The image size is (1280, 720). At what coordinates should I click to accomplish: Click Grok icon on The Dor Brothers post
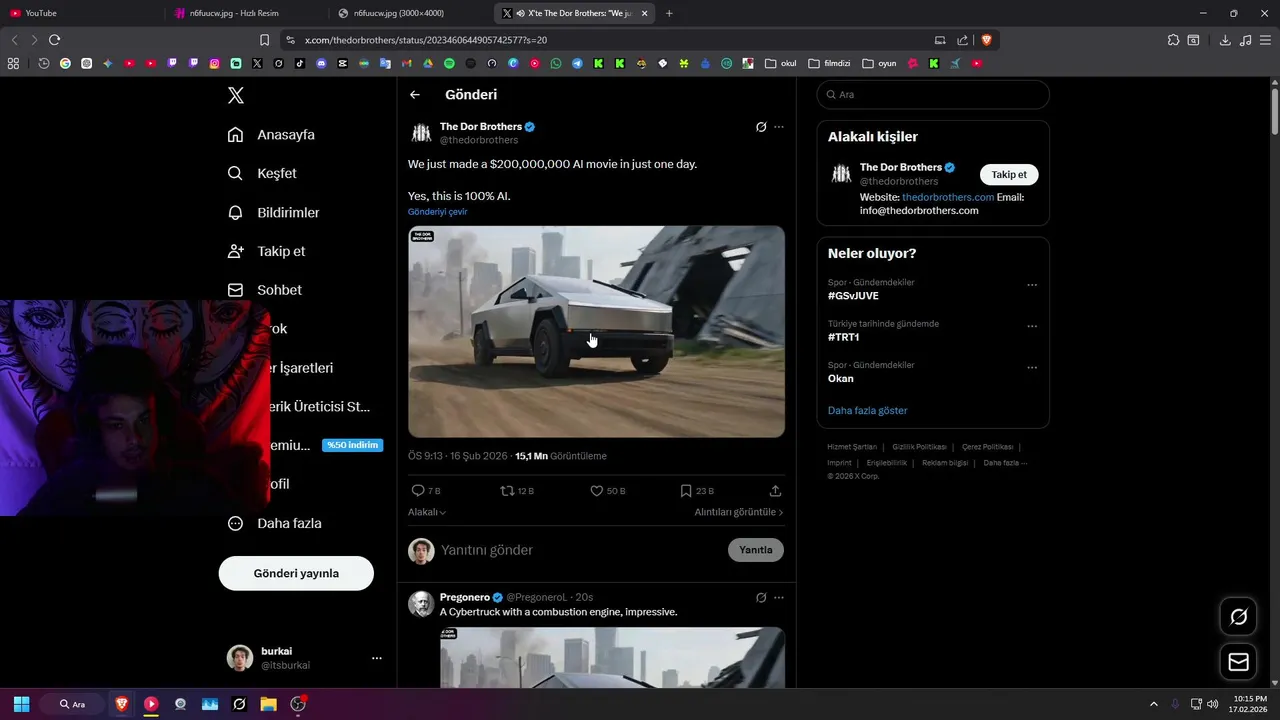pyautogui.click(x=761, y=127)
